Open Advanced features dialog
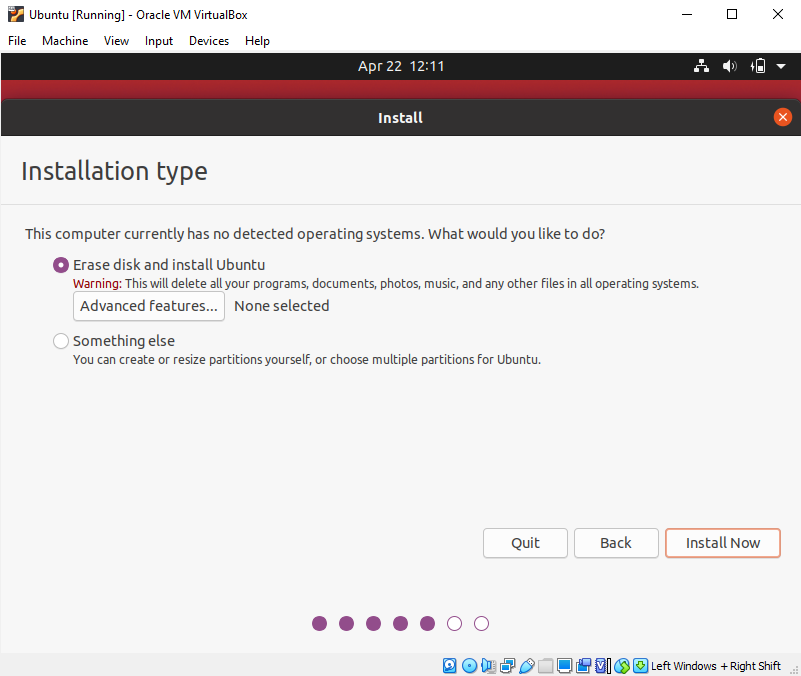 [149, 306]
